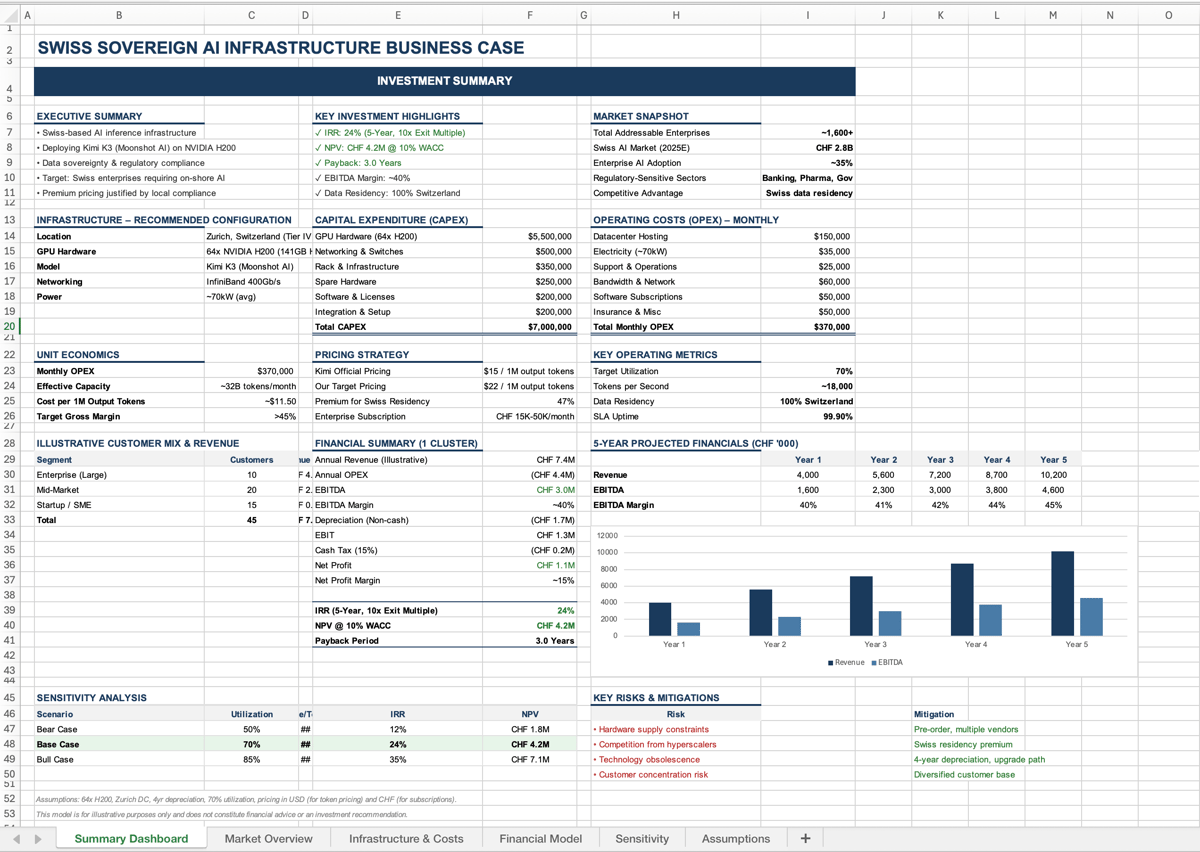Select the '~18,000' Tokens per Second cell
The width and height of the screenshot is (1200, 852).
(x=808, y=386)
